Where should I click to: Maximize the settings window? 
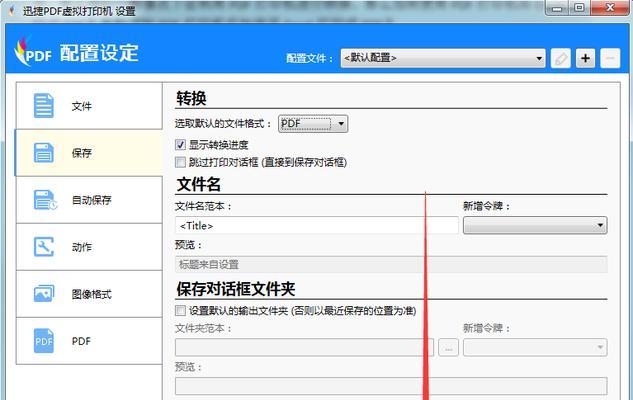[x=579, y=8]
